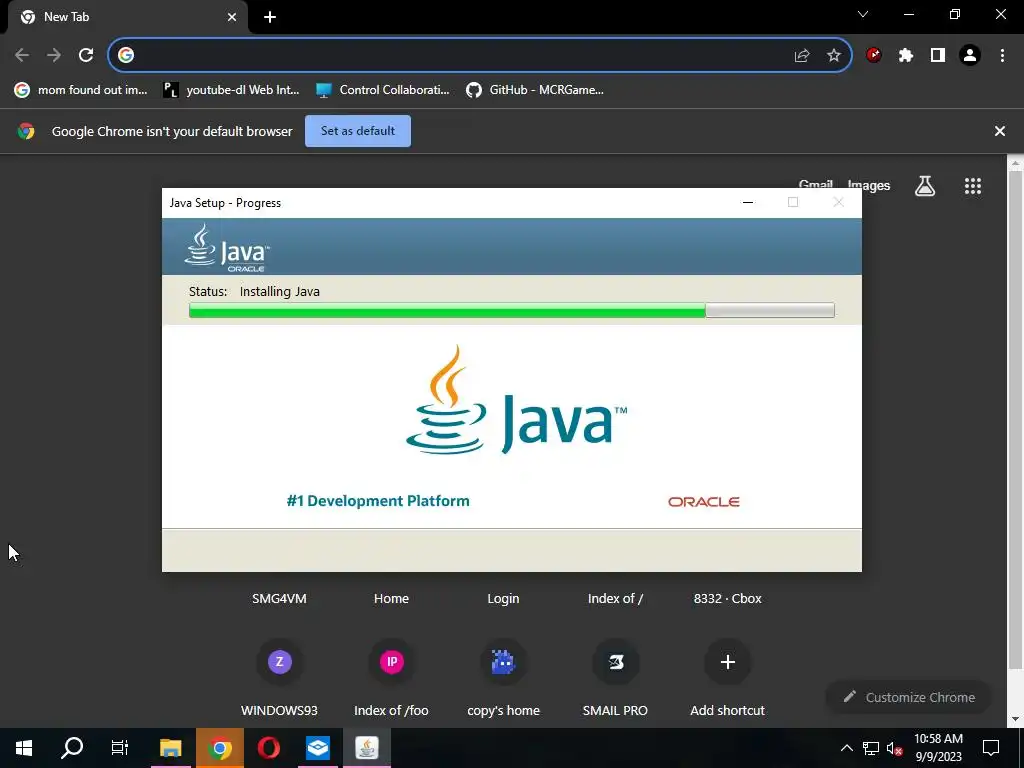Click the Java installation progress bar

(x=511, y=310)
